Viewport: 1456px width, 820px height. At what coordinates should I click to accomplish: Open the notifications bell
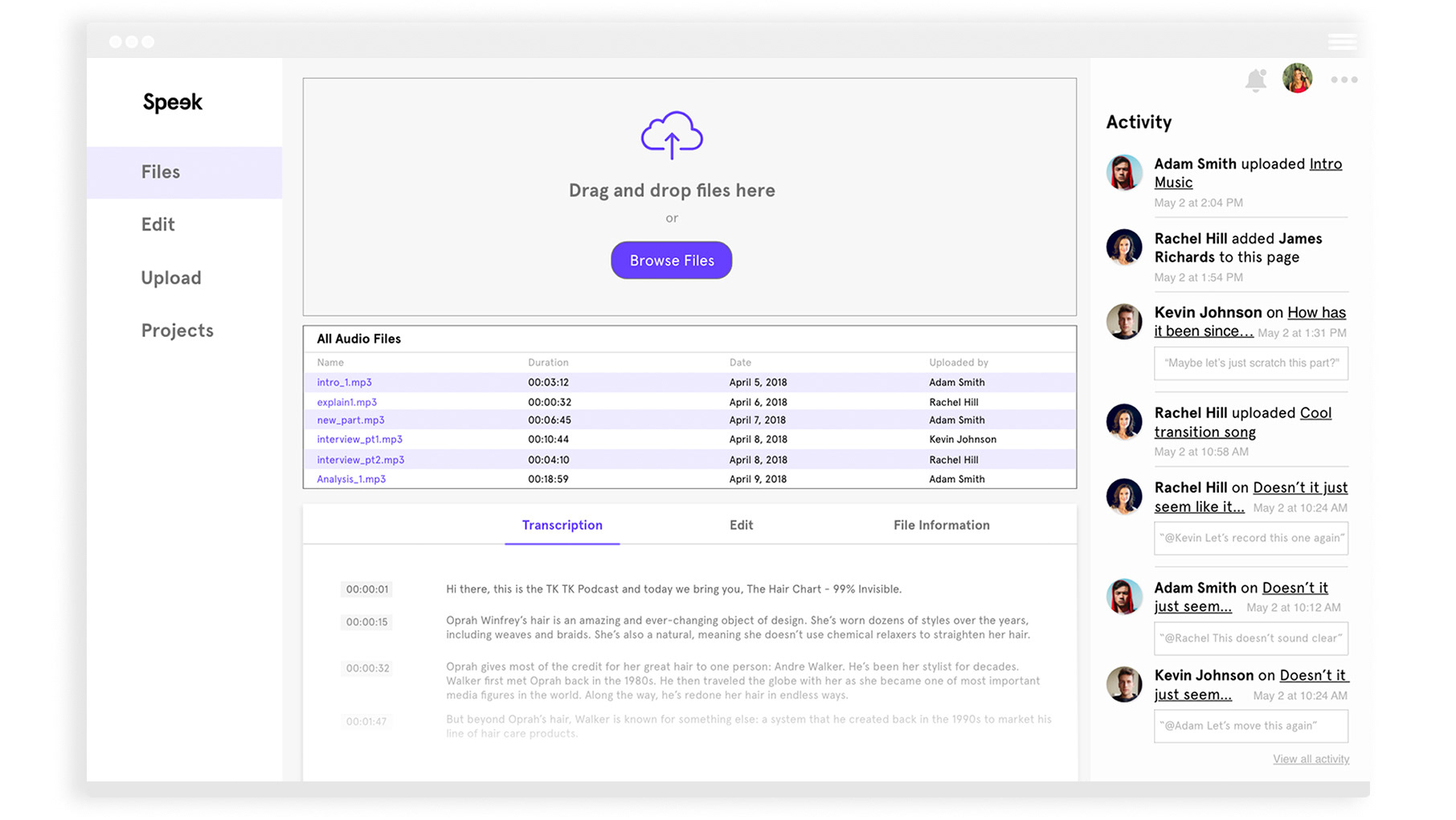point(1255,80)
